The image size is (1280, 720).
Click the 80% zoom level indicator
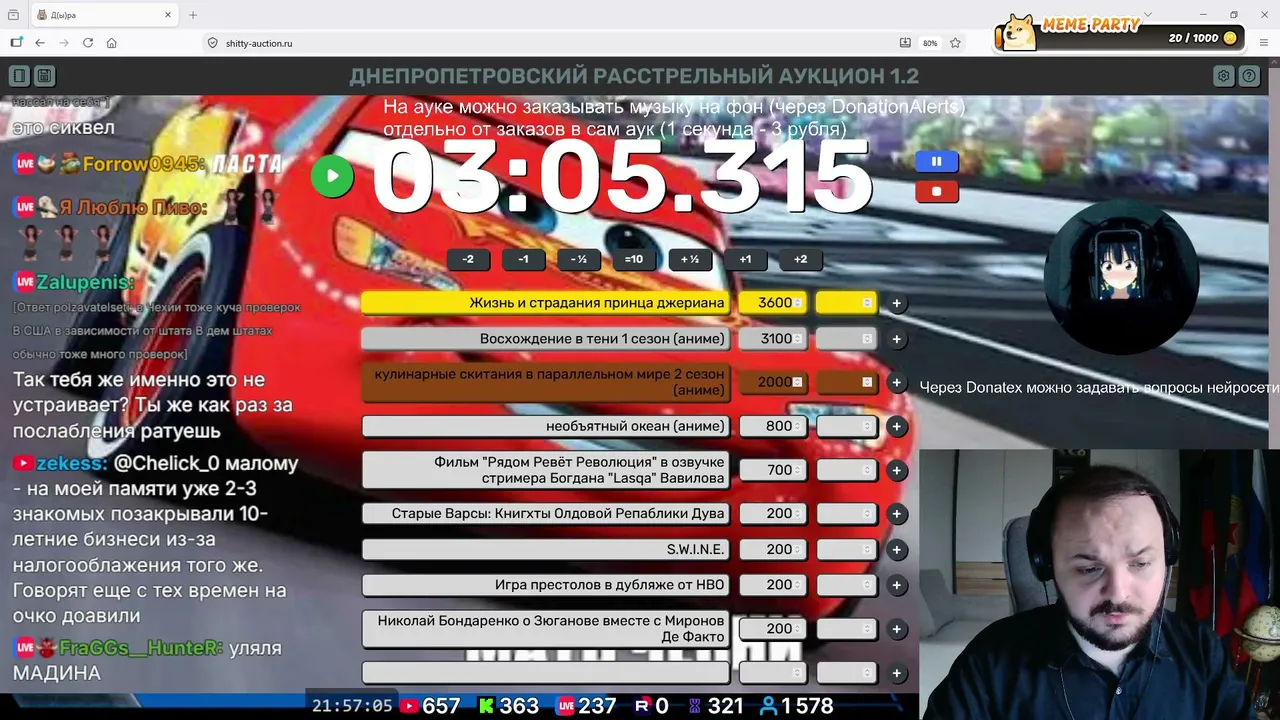click(x=930, y=43)
